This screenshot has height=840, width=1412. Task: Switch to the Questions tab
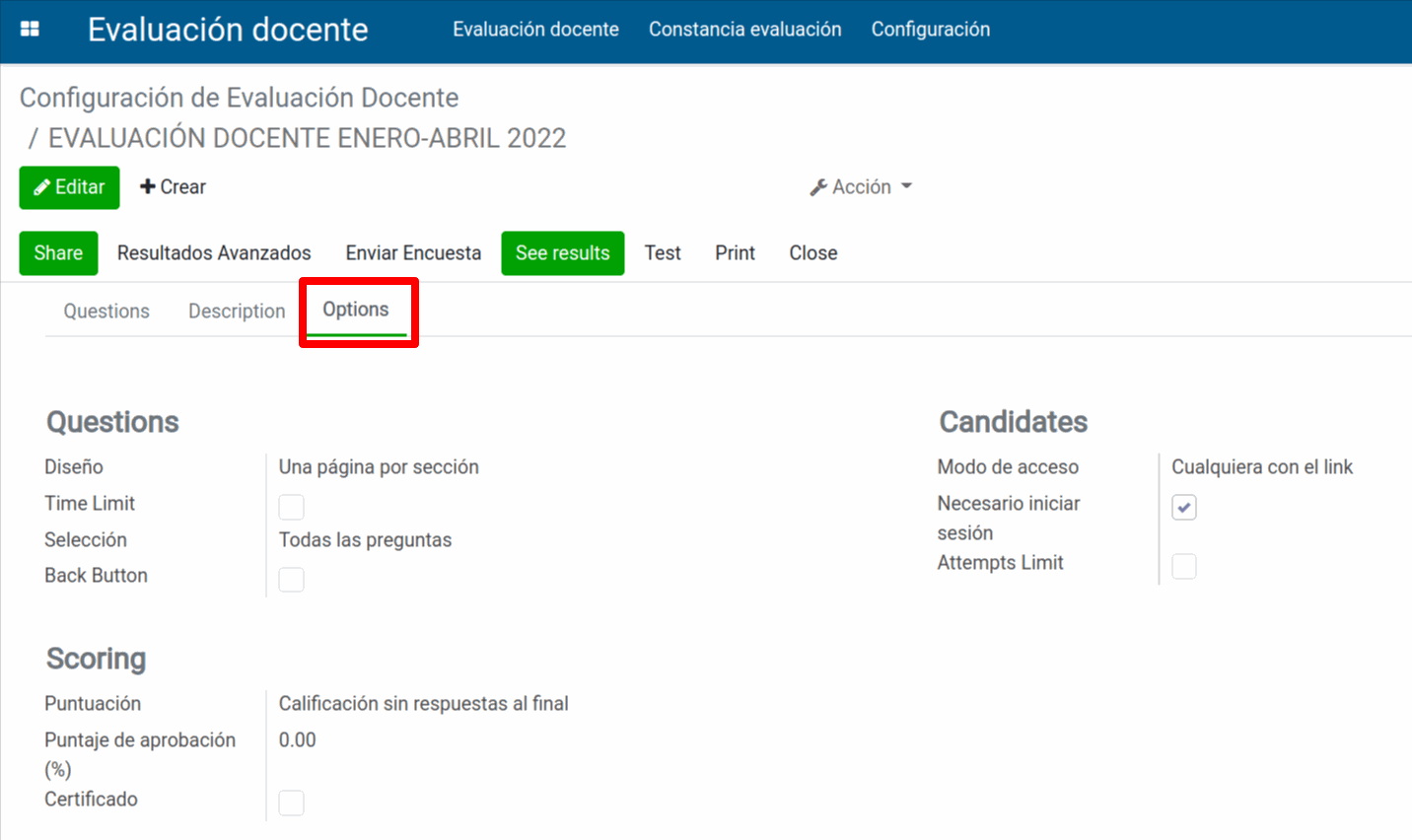pos(106,312)
